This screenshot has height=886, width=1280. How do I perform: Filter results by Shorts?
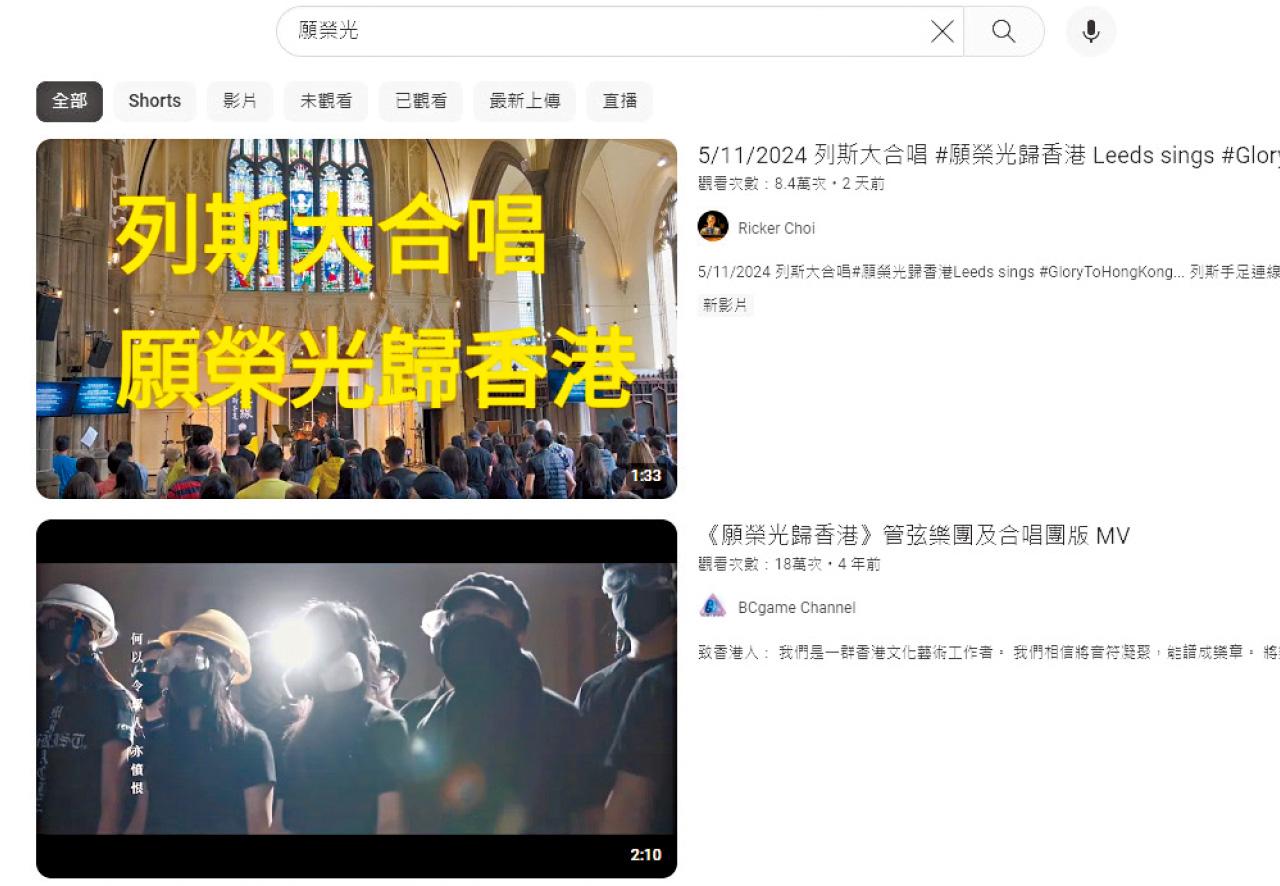154,101
